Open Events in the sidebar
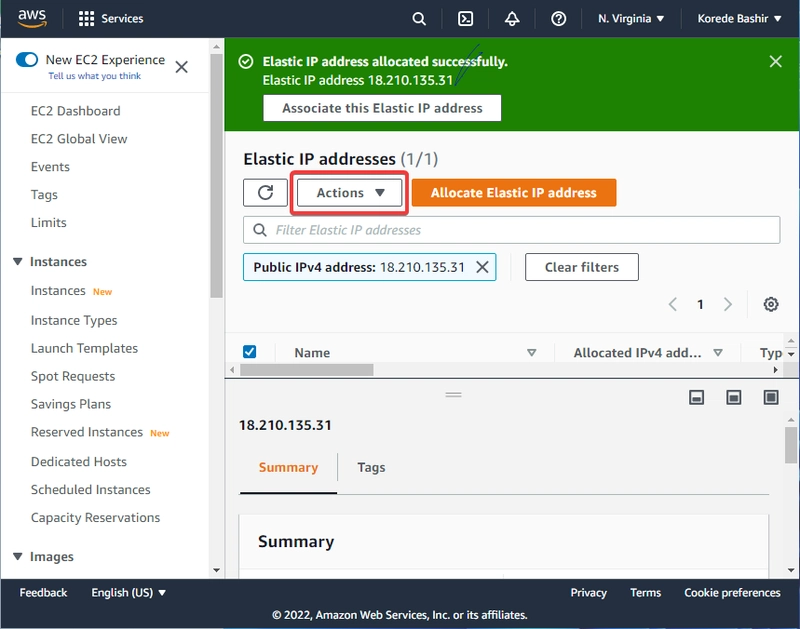Screen dimensions: 800x629 coord(50,167)
